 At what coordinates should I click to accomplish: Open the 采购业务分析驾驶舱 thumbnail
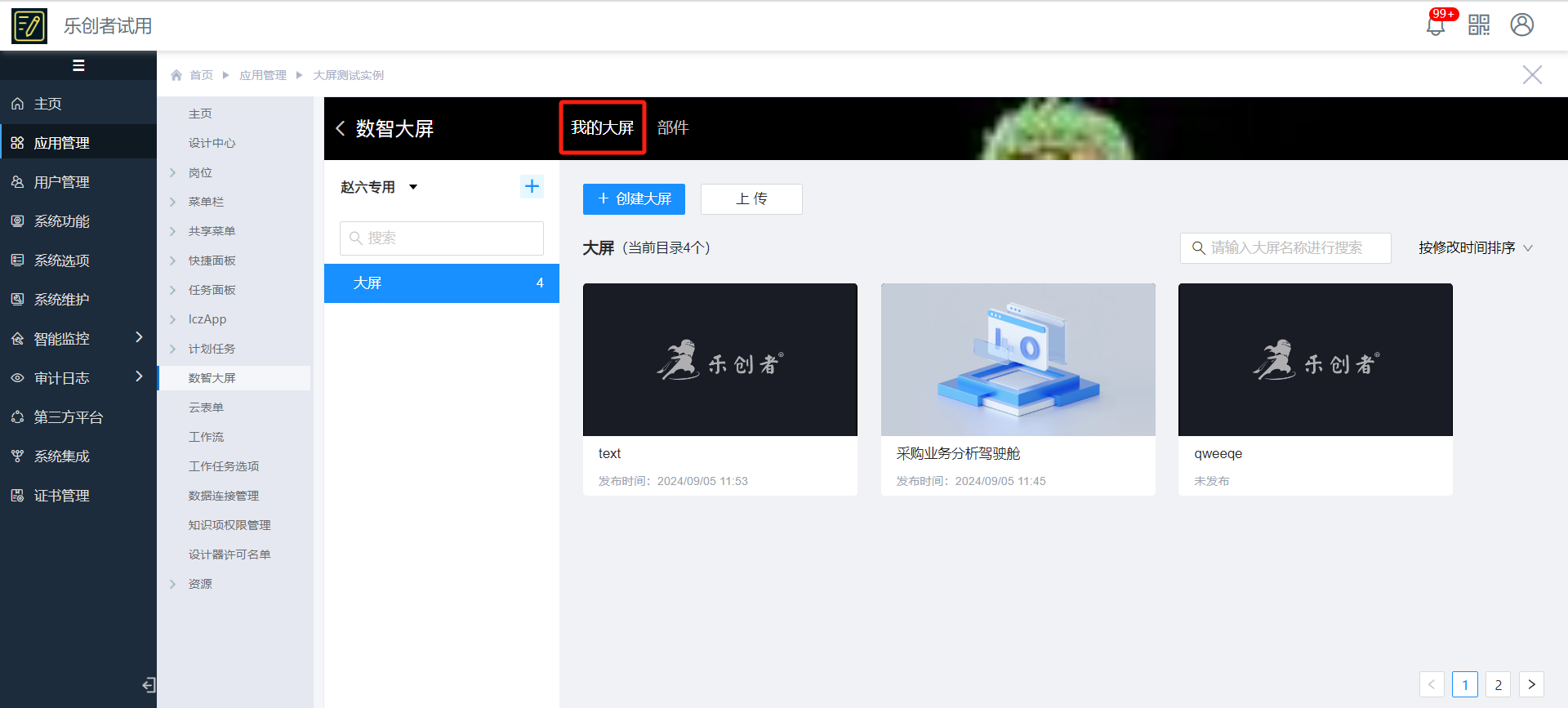1018,360
